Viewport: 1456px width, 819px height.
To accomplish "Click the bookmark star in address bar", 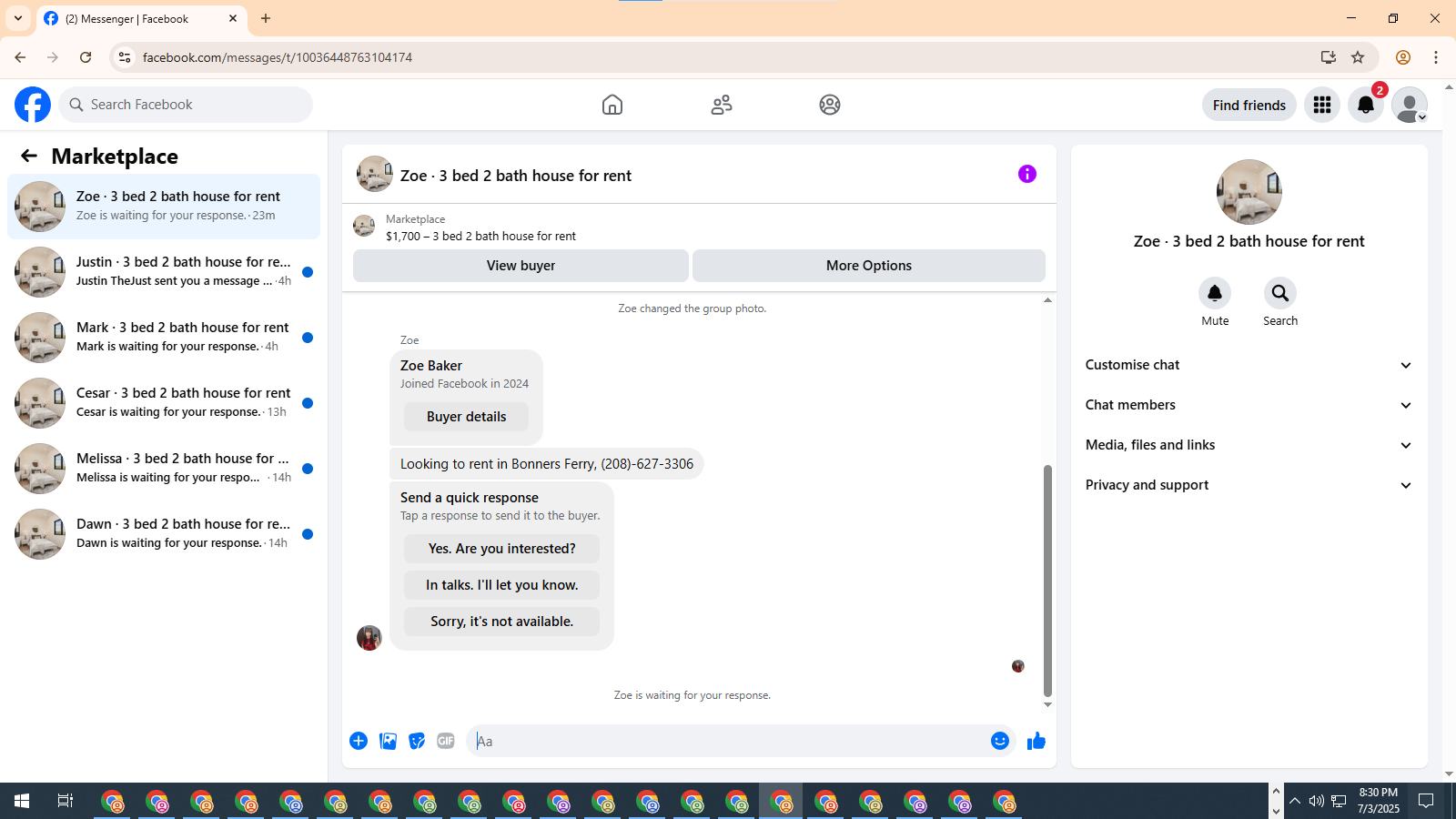I will pyautogui.click(x=1358, y=57).
